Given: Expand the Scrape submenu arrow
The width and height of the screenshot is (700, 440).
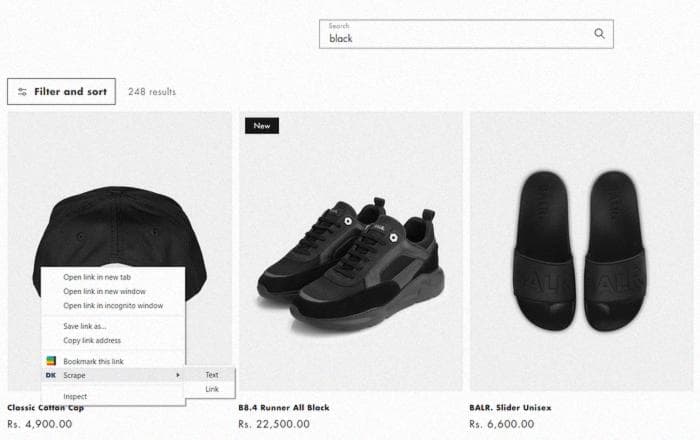Looking at the screenshot, I should pyautogui.click(x=178, y=375).
